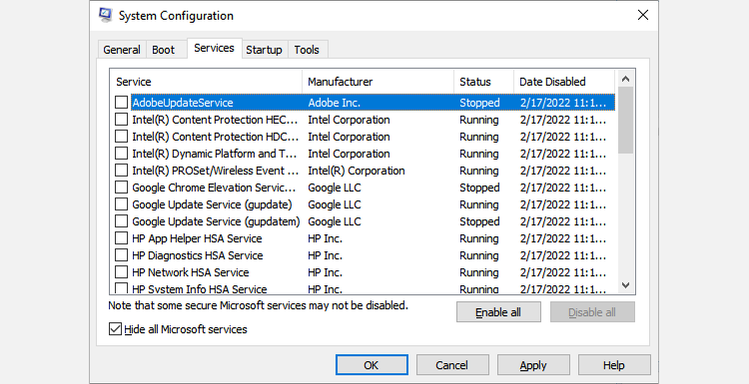The height and width of the screenshot is (384, 749).
Task: Click the greyed Disable all button
Action: (x=592, y=312)
